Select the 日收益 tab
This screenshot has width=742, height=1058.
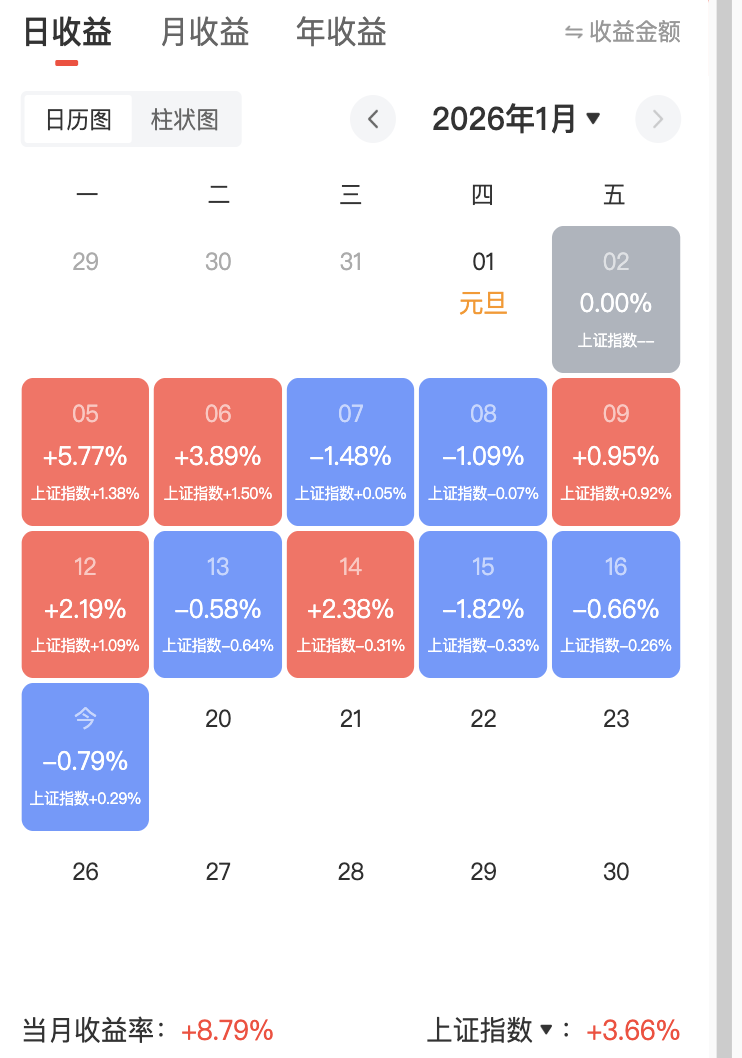click(x=67, y=32)
